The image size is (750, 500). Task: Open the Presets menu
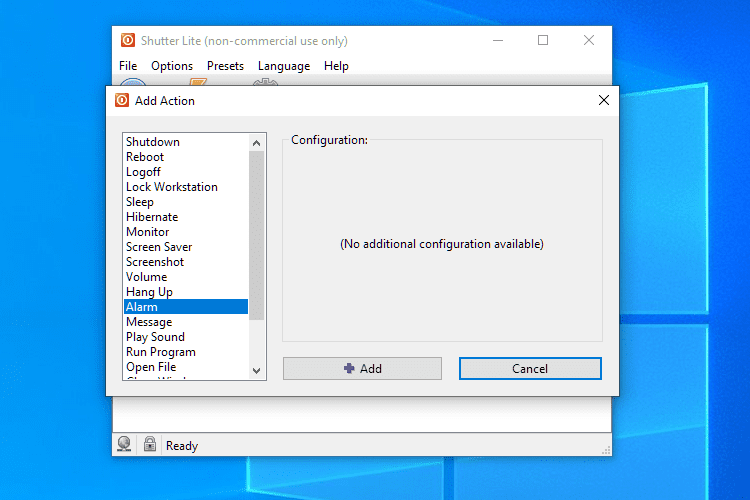(x=225, y=66)
